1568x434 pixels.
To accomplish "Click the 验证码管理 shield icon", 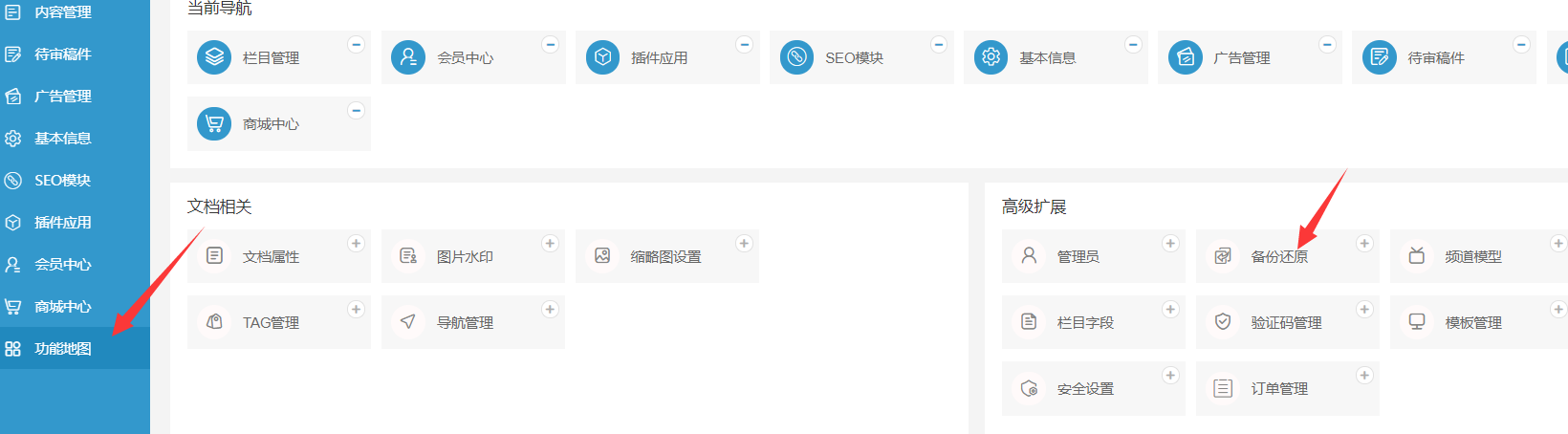I will click(x=1223, y=322).
